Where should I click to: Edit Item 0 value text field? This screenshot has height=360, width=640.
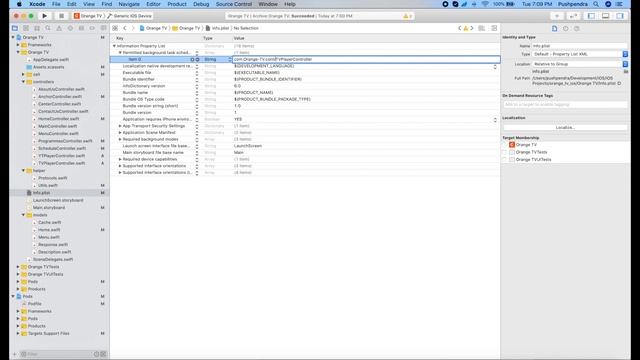click(x=366, y=59)
